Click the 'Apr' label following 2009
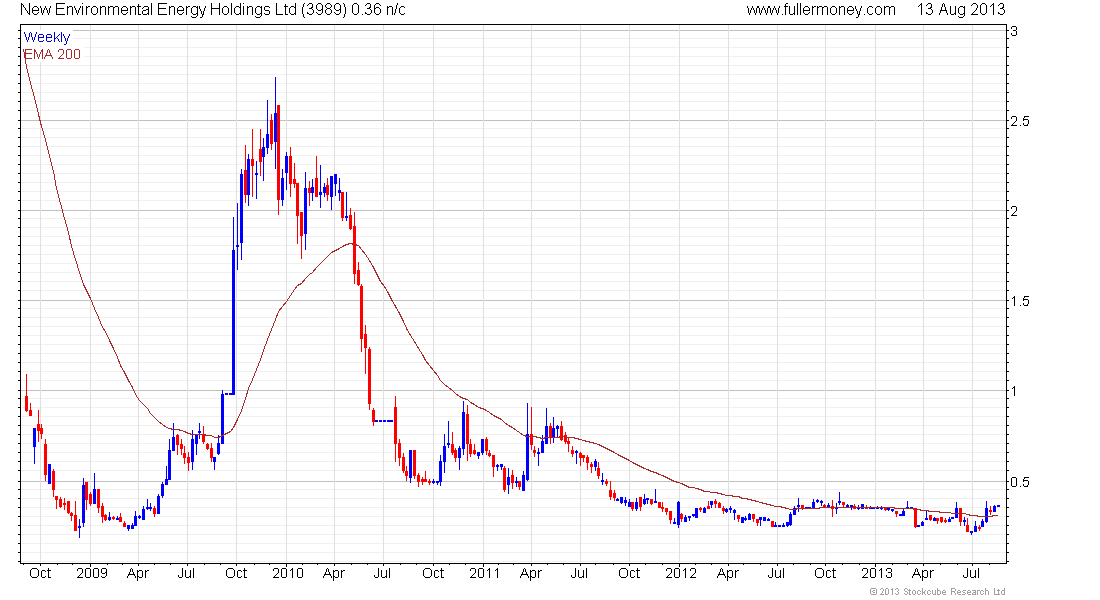 138,573
